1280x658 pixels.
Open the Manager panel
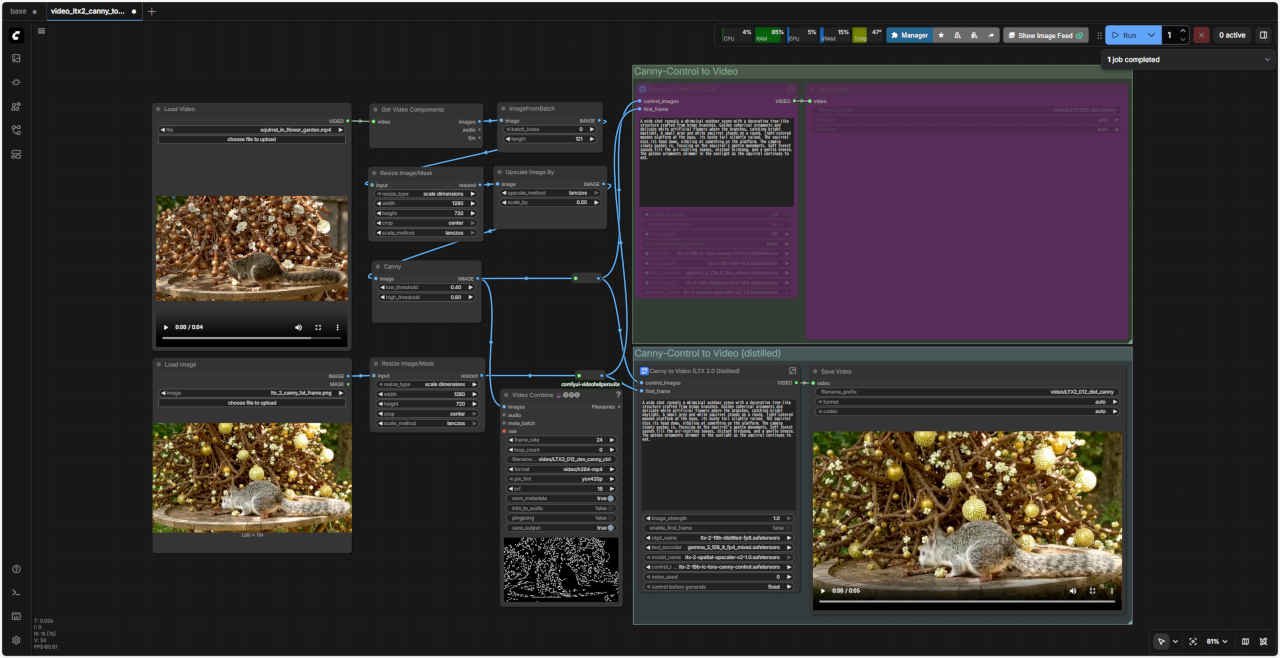(x=908, y=35)
